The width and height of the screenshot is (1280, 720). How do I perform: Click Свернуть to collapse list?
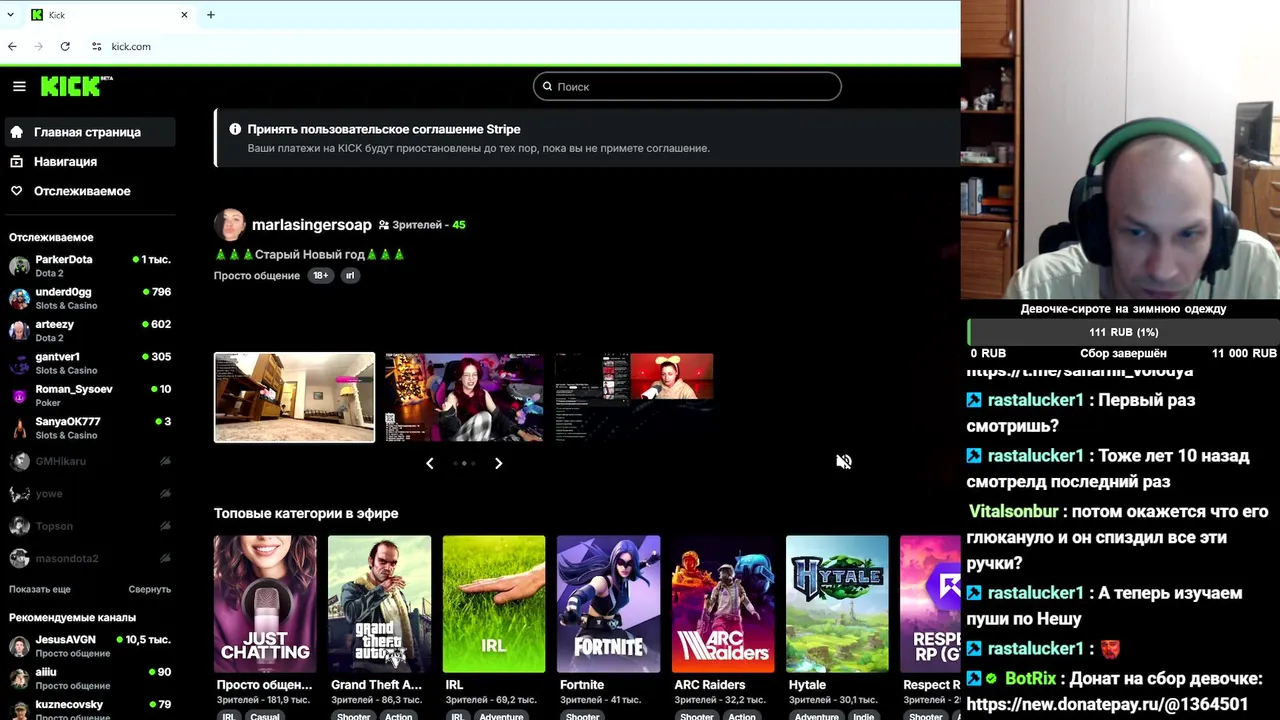[149, 589]
